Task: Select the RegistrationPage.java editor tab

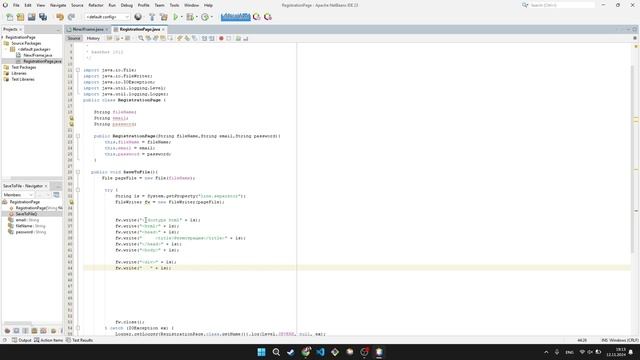Action: (140, 29)
